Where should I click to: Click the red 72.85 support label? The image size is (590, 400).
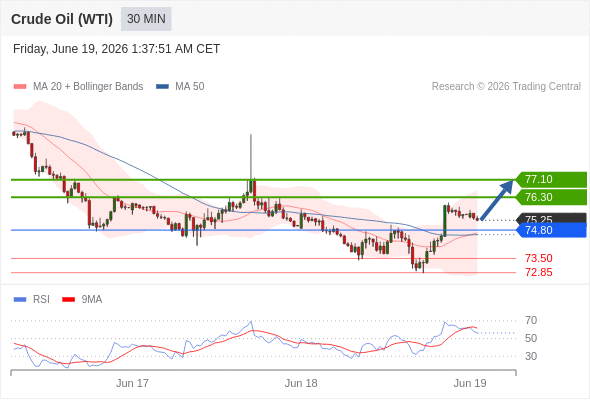[539, 272]
